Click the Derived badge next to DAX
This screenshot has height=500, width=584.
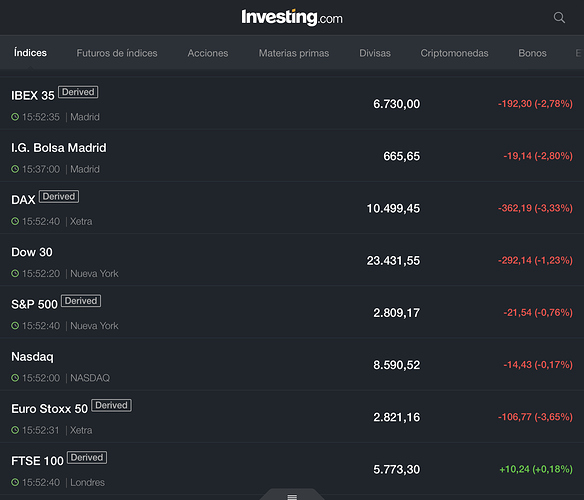click(59, 196)
